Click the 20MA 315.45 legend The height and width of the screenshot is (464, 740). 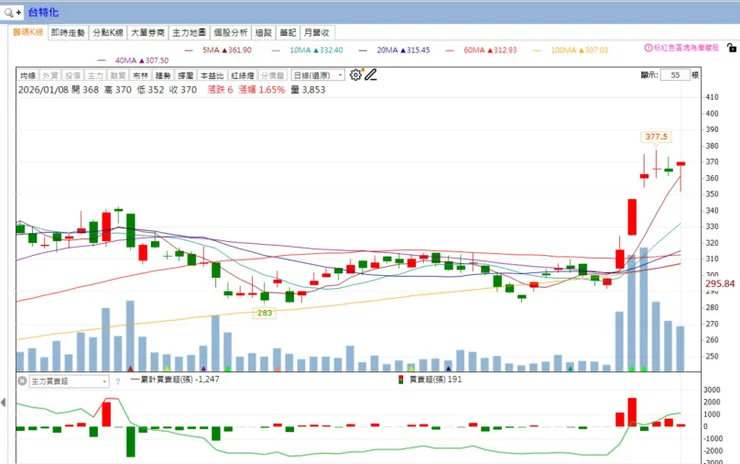coord(395,50)
